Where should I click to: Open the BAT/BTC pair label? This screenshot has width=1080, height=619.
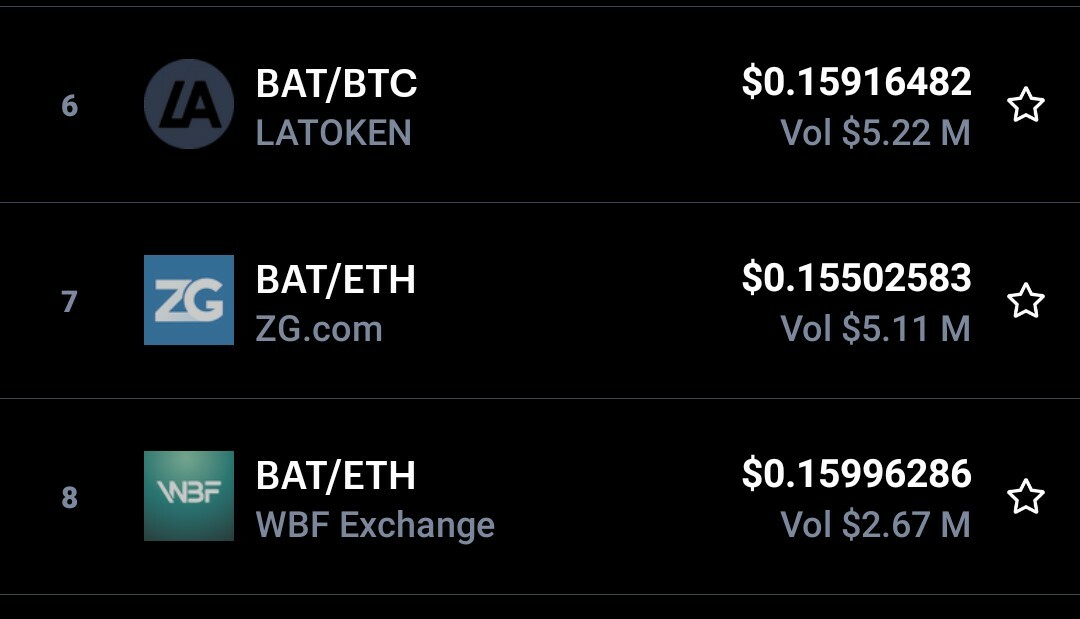[x=336, y=84]
